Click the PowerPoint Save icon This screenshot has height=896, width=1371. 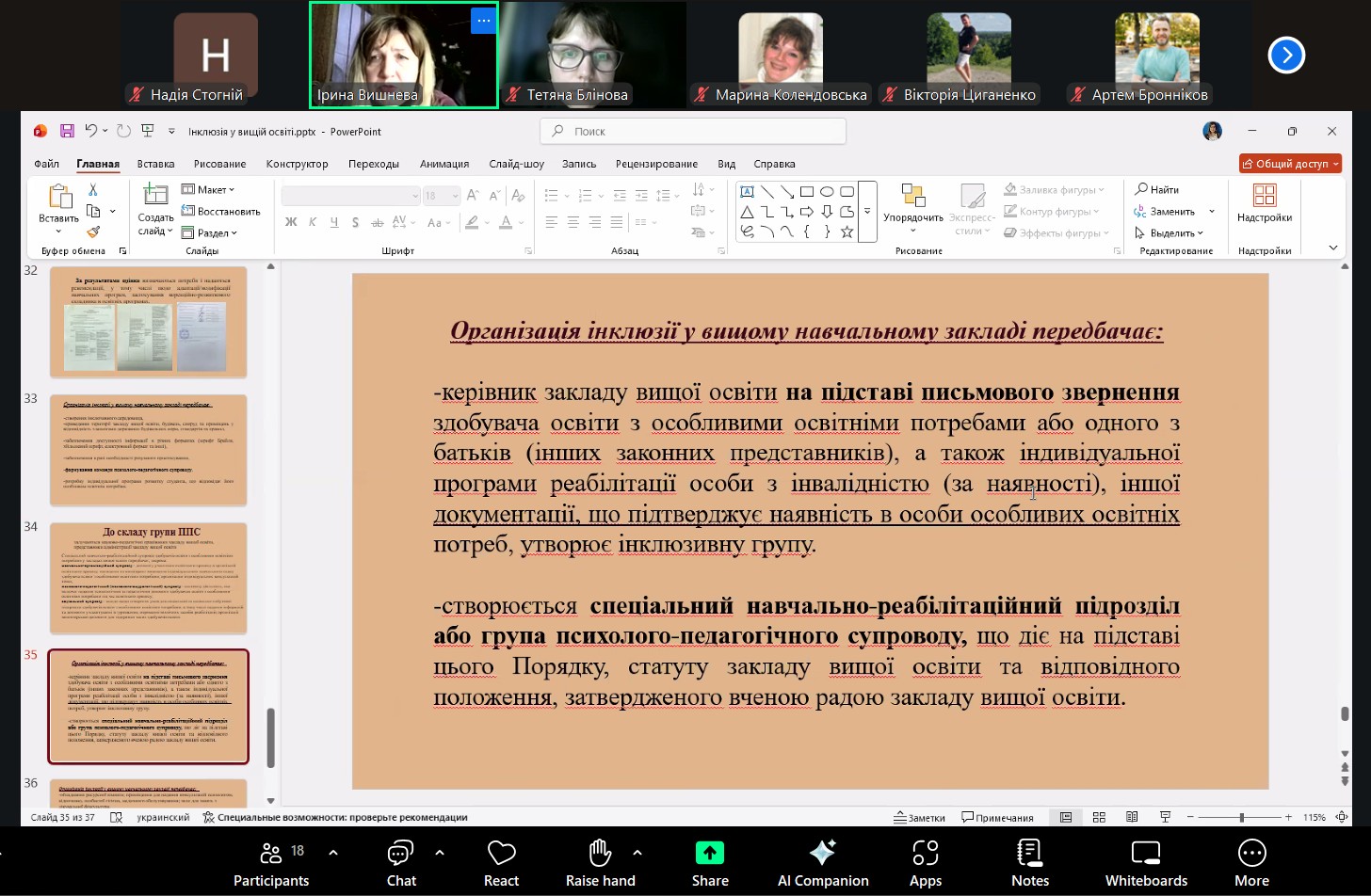67,131
